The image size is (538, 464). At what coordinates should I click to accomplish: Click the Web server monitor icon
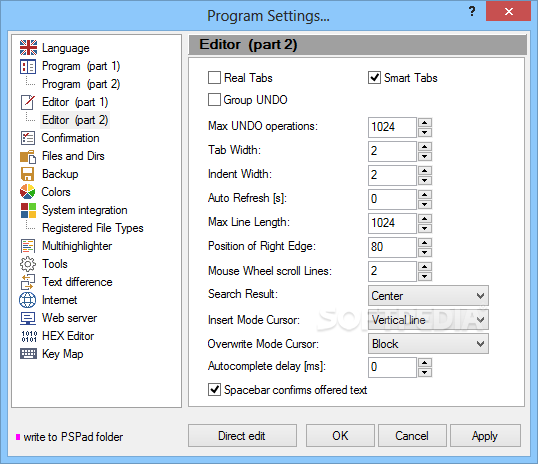pos(28,318)
